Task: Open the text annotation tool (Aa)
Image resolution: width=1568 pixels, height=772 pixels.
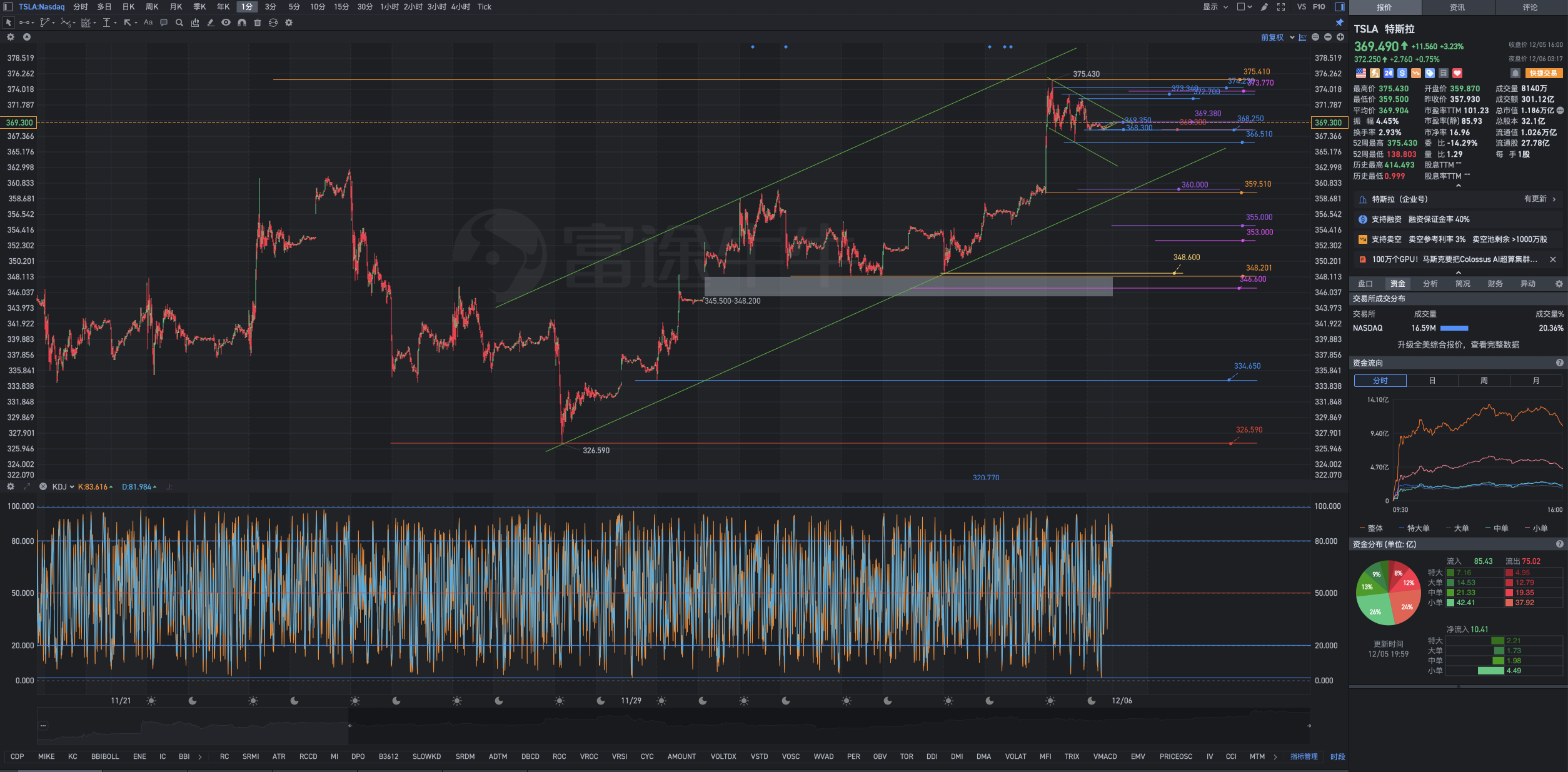Action: coord(148,23)
